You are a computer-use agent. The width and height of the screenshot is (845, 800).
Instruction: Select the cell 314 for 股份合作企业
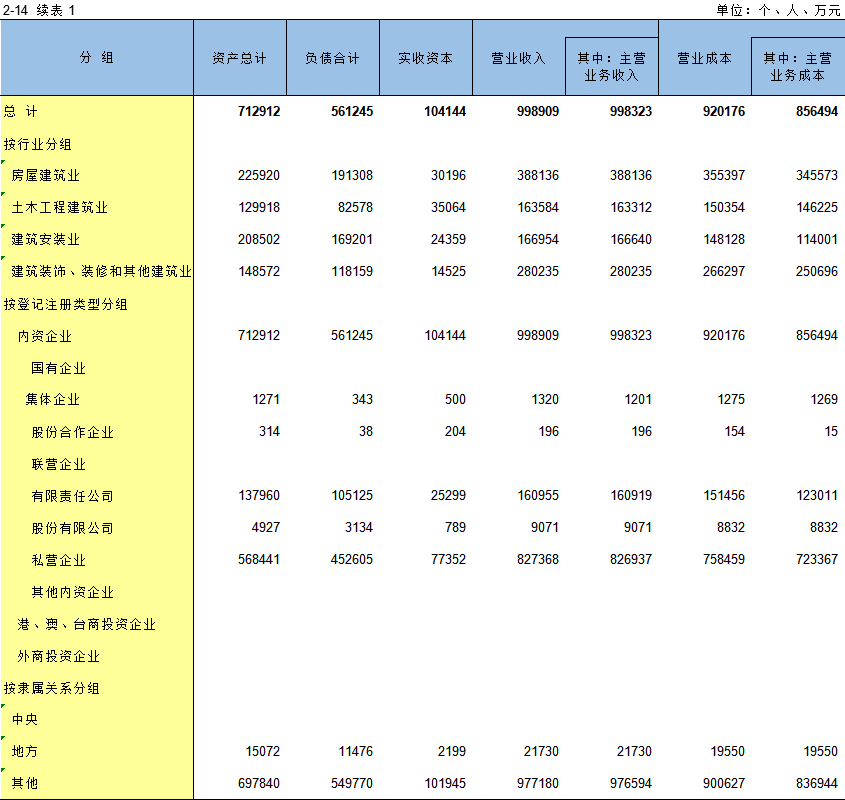tap(269, 431)
